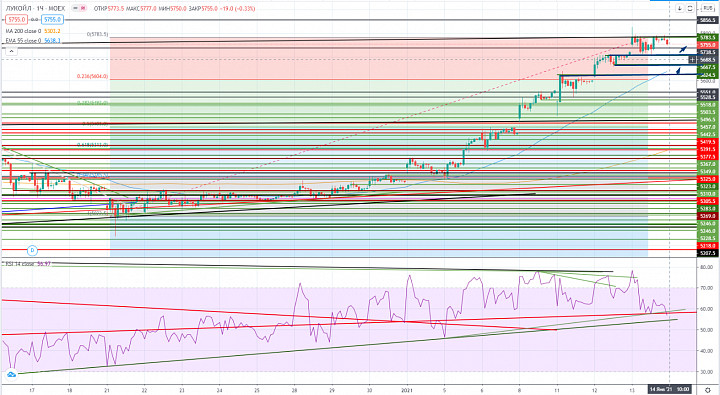
Task: Select the MA 200 close indicator legend
Action: coord(33,31)
